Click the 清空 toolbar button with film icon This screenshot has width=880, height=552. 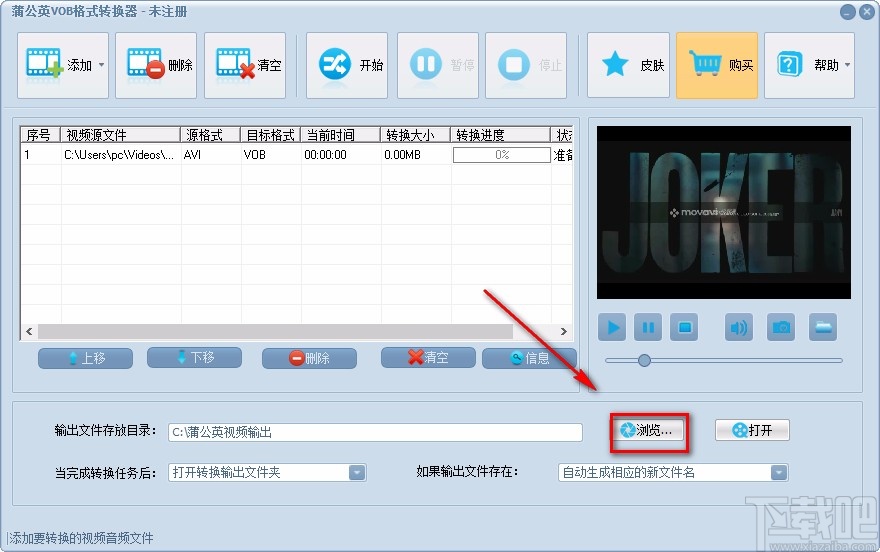click(245, 65)
